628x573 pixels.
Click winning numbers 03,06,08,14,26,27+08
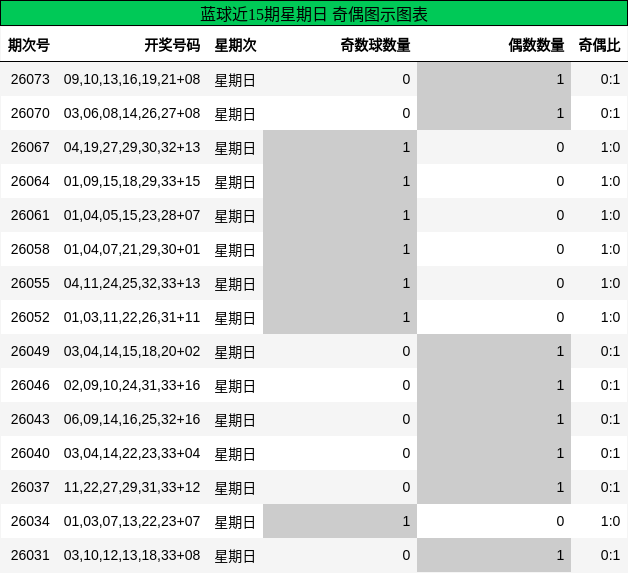click(132, 113)
